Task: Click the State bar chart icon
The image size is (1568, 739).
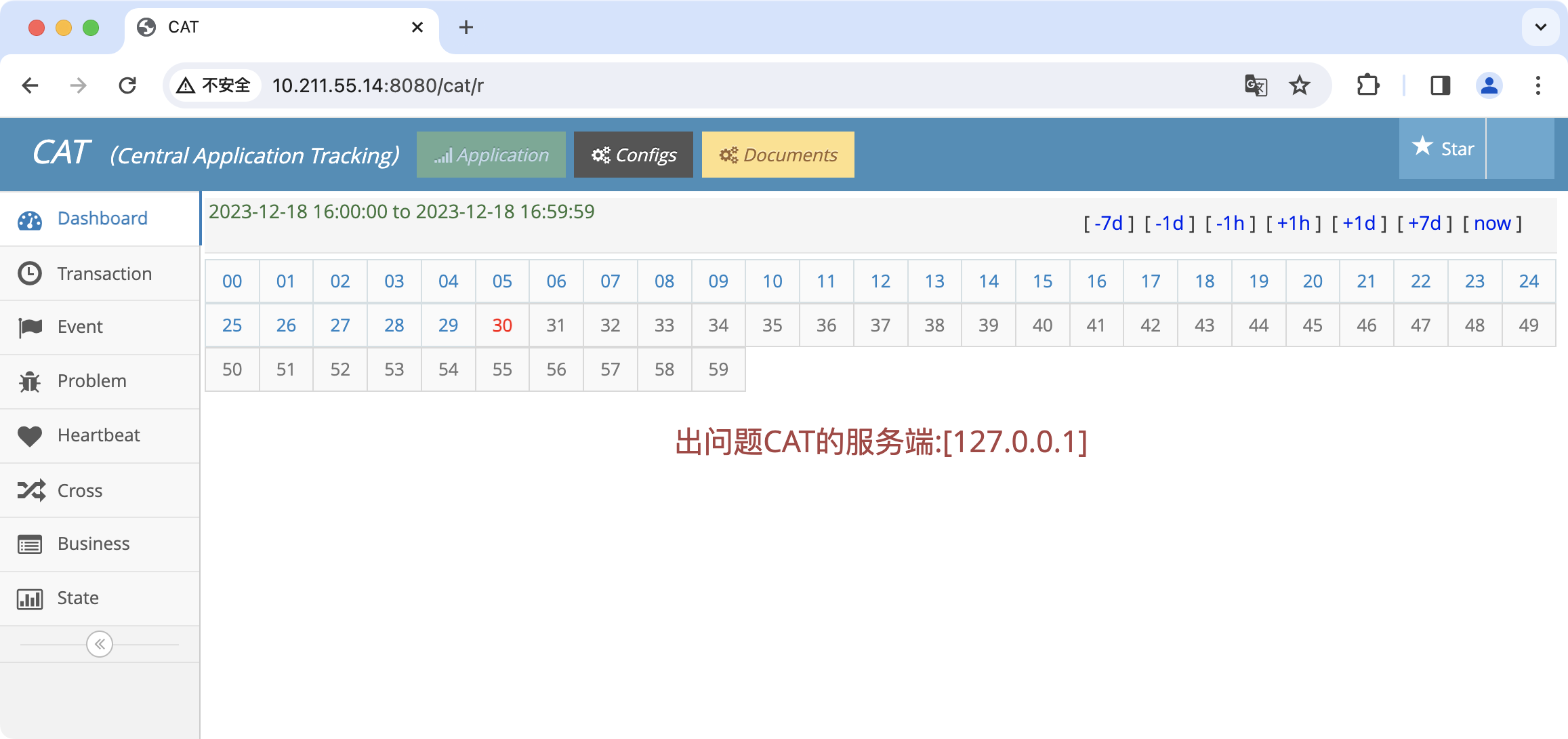Action: (x=30, y=599)
